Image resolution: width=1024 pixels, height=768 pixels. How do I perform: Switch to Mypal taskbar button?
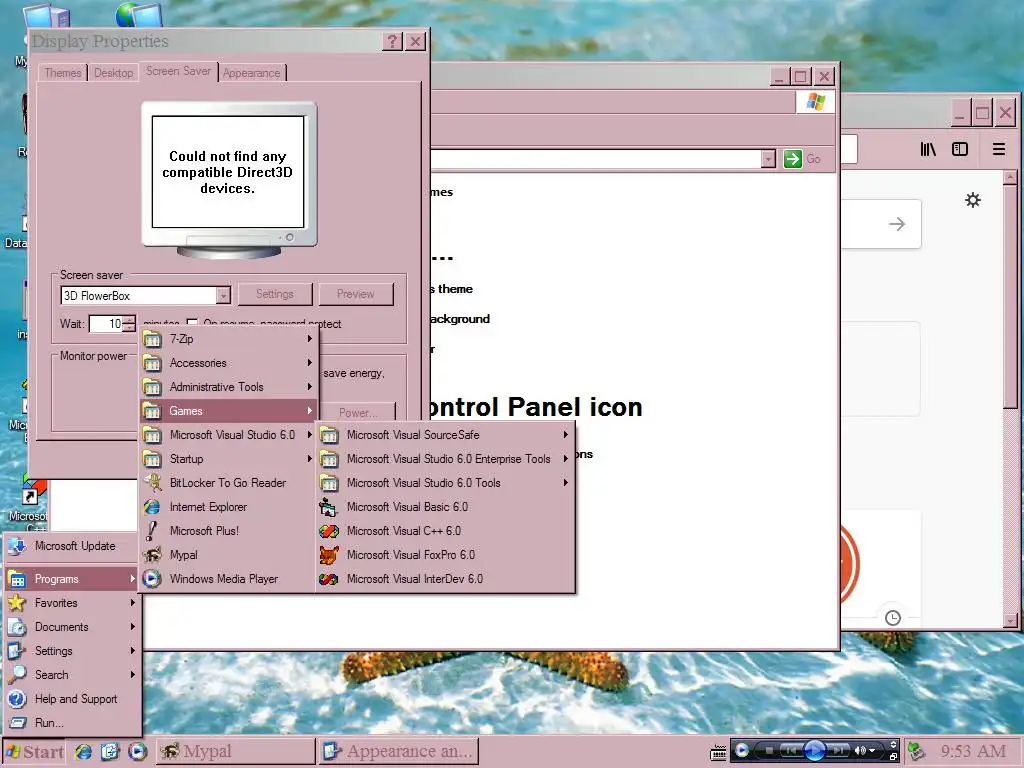[235, 752]
